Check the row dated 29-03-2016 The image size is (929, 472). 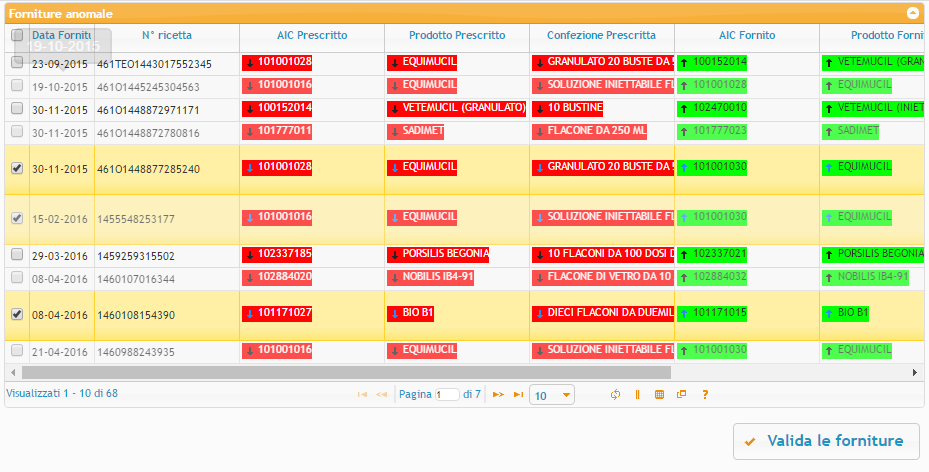coord(17,255)
